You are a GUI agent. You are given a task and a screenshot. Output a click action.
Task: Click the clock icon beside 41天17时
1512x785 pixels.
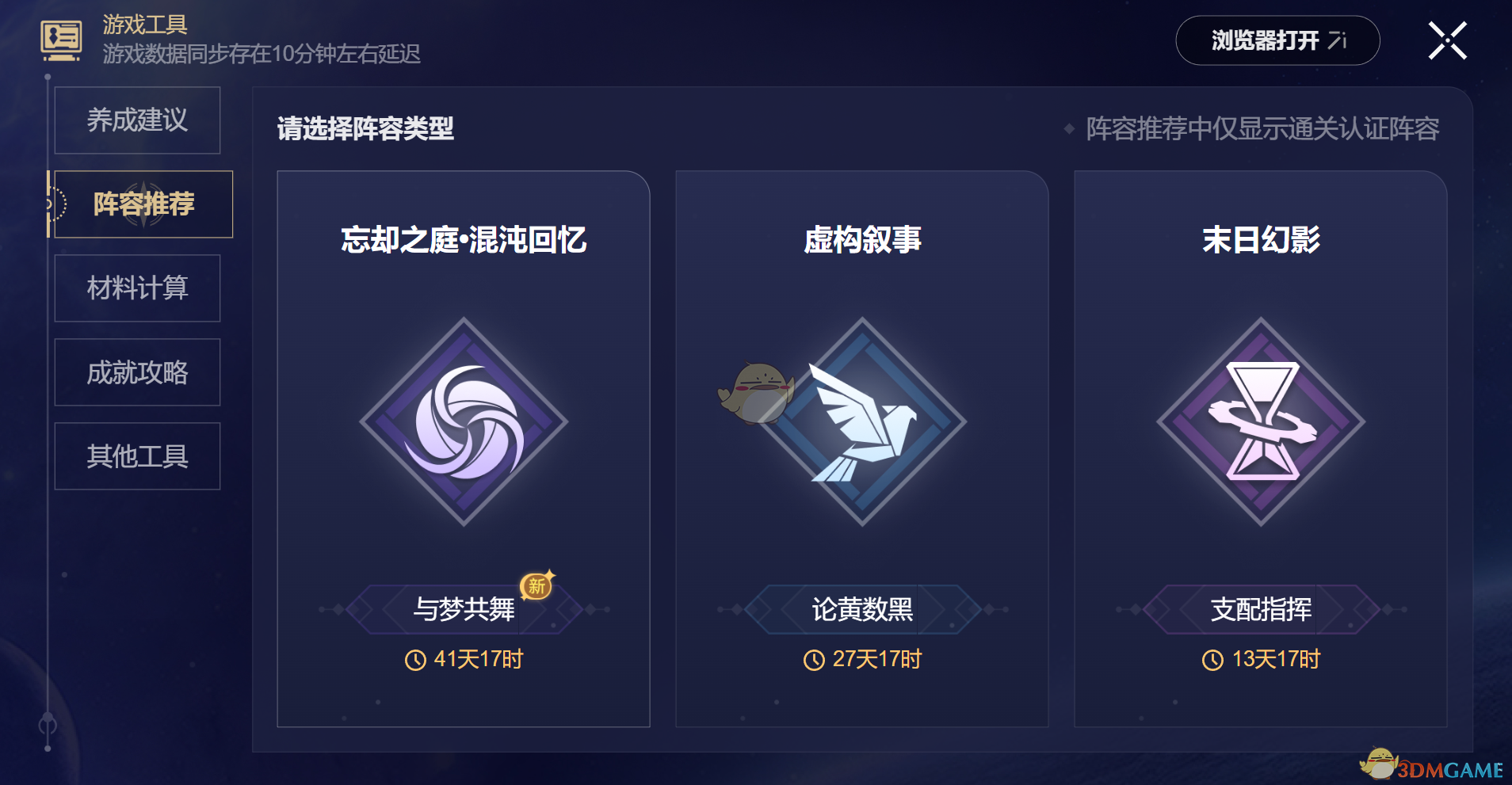coord(415,660)
